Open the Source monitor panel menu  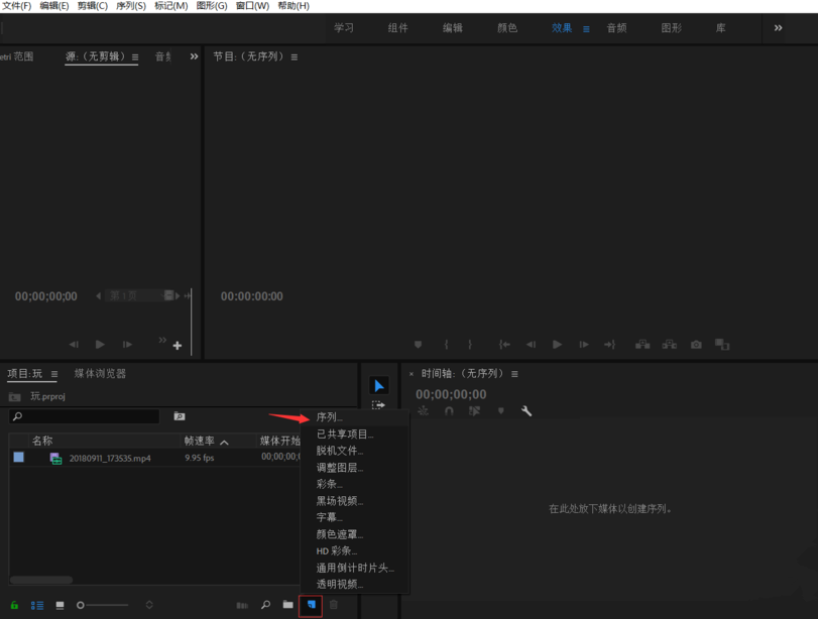coord(133,57)
